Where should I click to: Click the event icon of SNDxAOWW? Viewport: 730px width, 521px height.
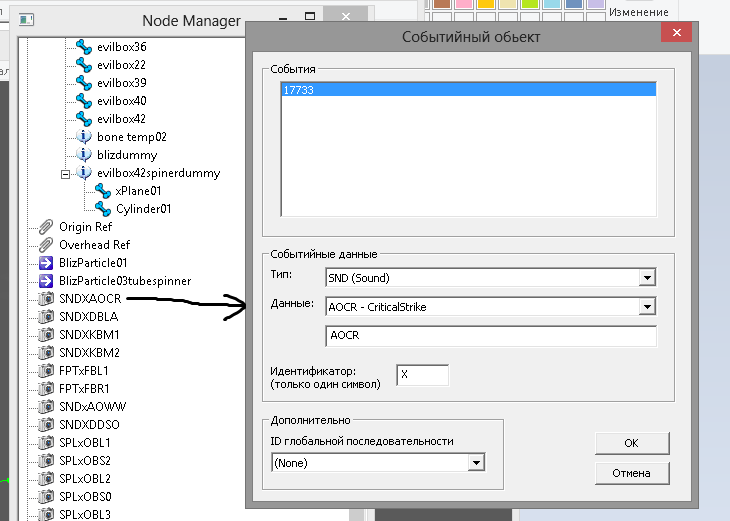[46, 406]
